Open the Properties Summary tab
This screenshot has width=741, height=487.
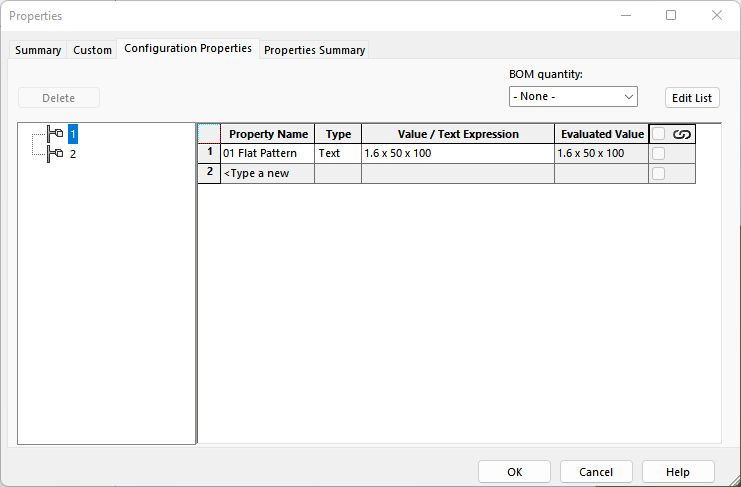click(x=314, y=50)
